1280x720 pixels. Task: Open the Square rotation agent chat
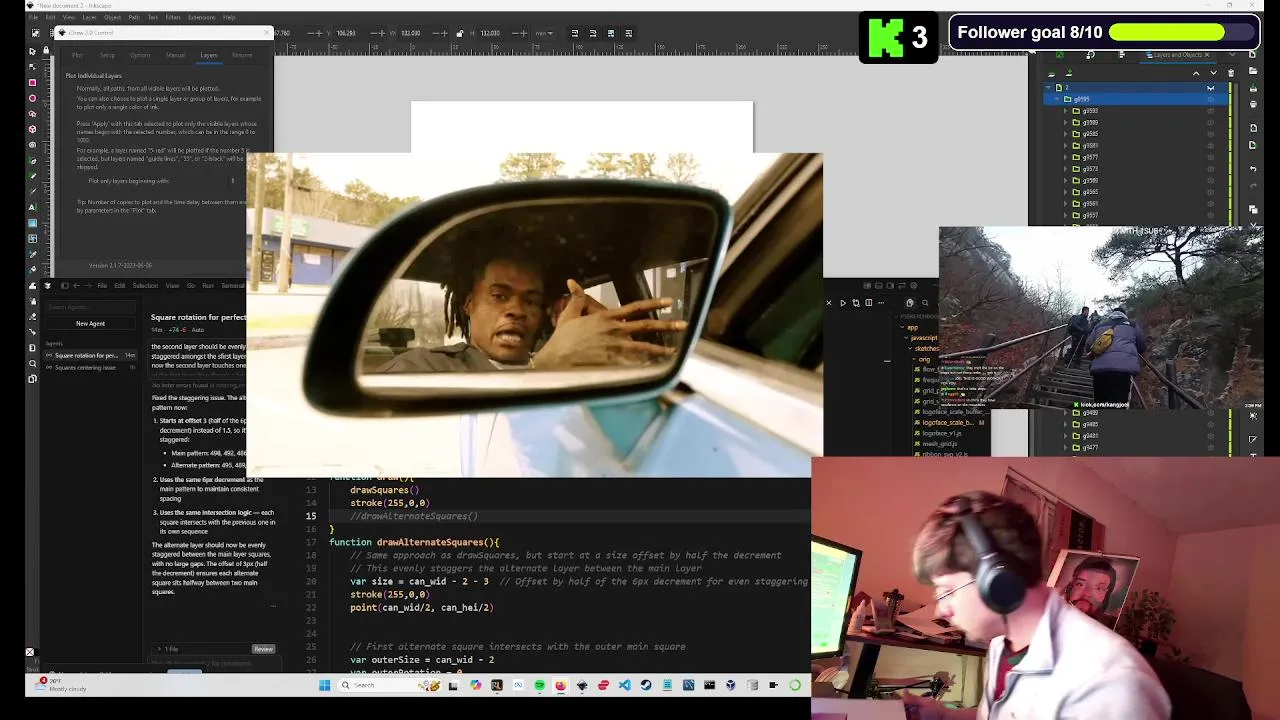(90, 355)
